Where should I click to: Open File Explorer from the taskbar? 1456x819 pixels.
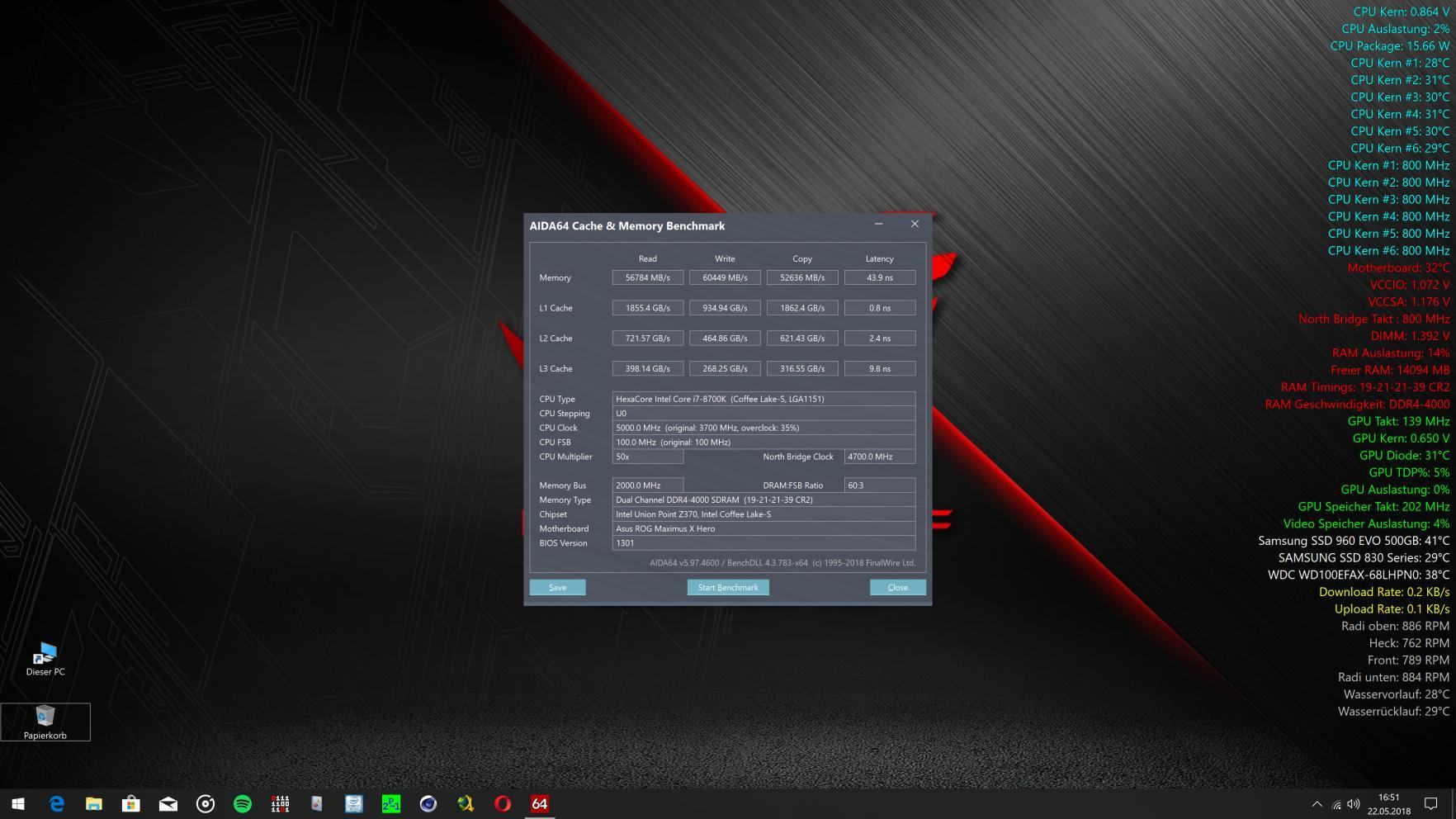(93, 803)
